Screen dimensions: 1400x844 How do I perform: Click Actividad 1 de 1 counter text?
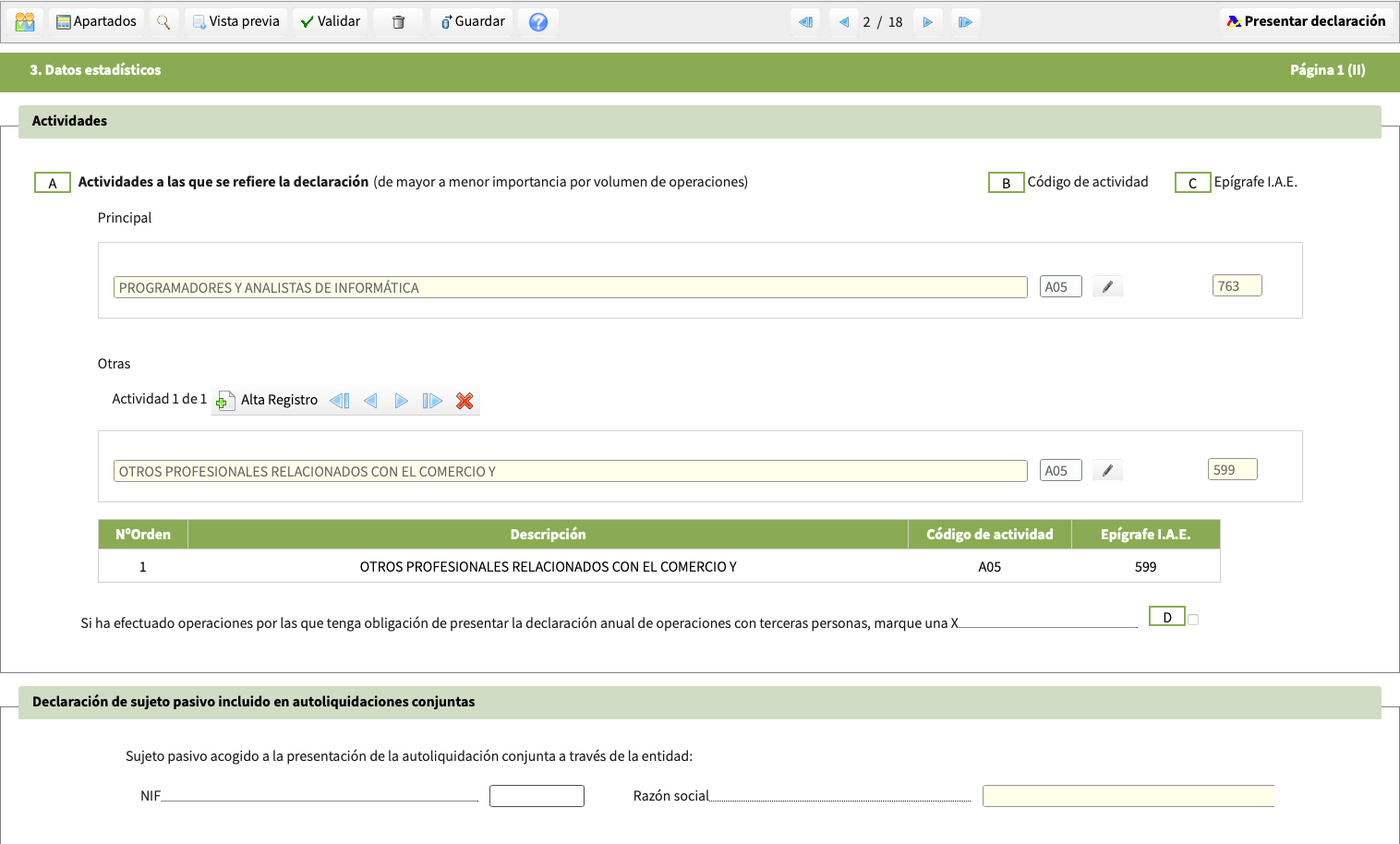tap(159, 399)
